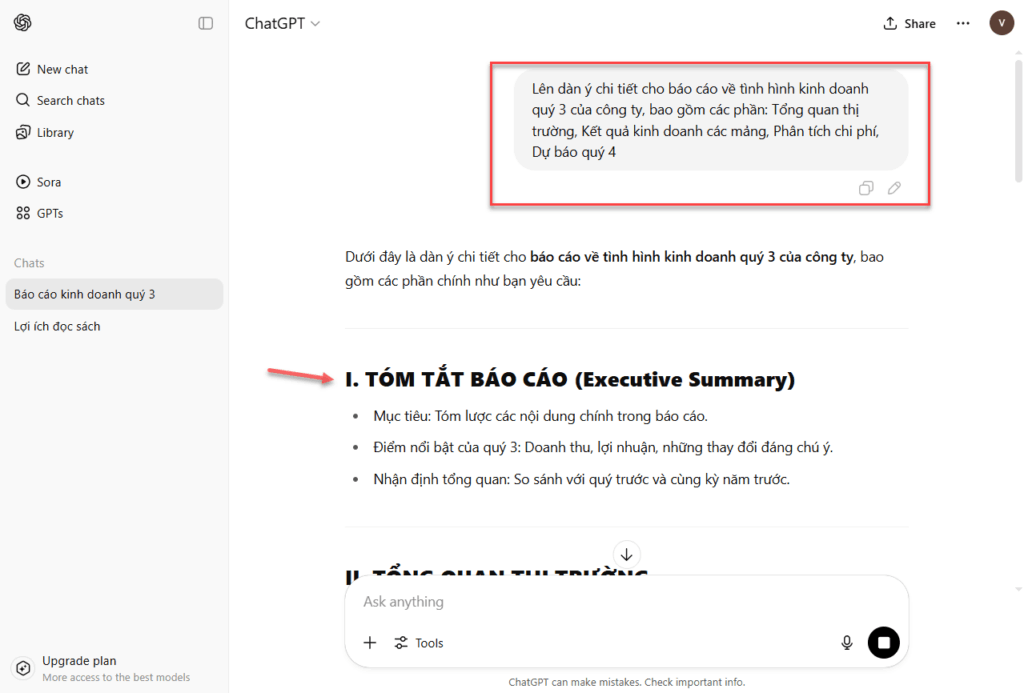This screenshot has width=1024, height=693.
Task: Open the 'Lợi ích đọc sách' chat
Action: (x=57, y=326)
